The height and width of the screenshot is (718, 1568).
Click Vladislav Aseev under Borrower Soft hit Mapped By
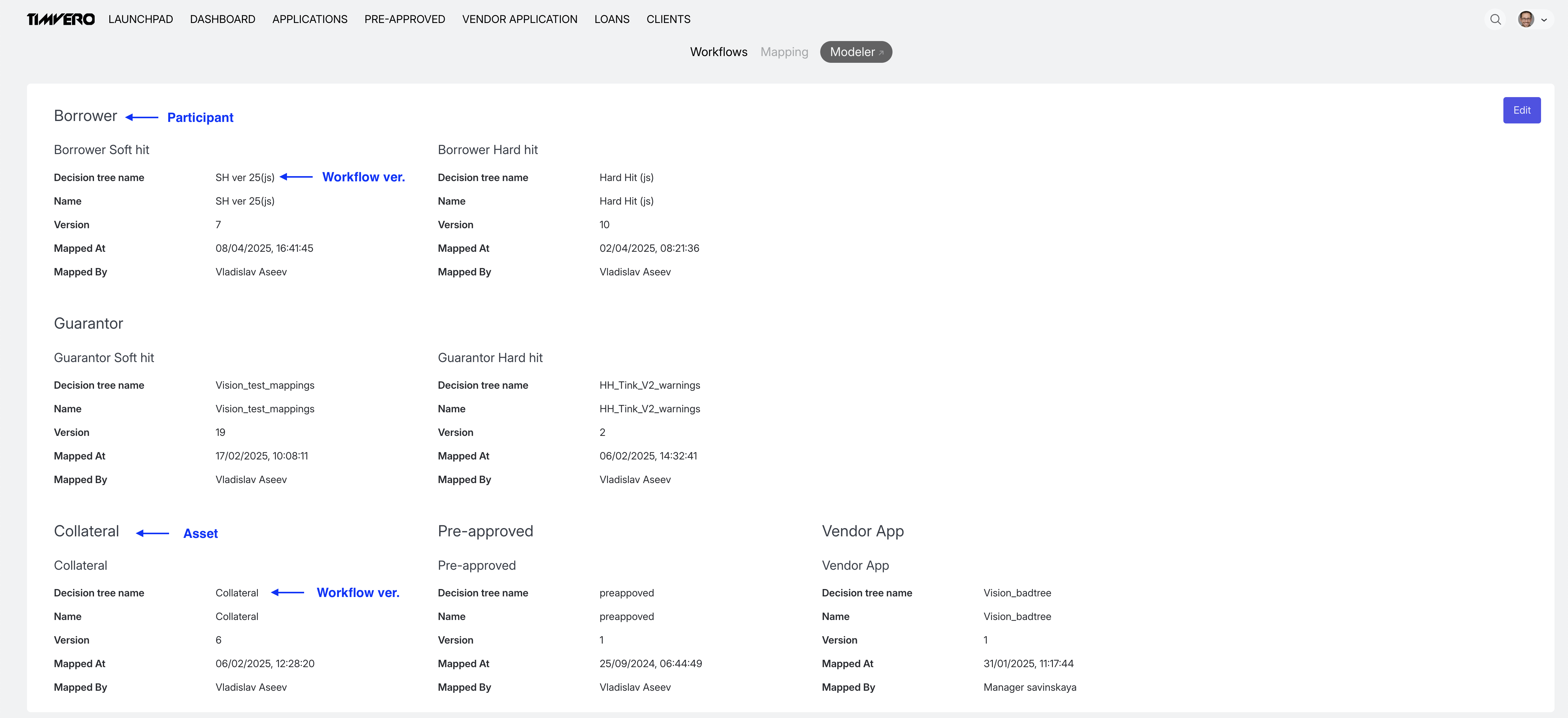click(251, 272)
